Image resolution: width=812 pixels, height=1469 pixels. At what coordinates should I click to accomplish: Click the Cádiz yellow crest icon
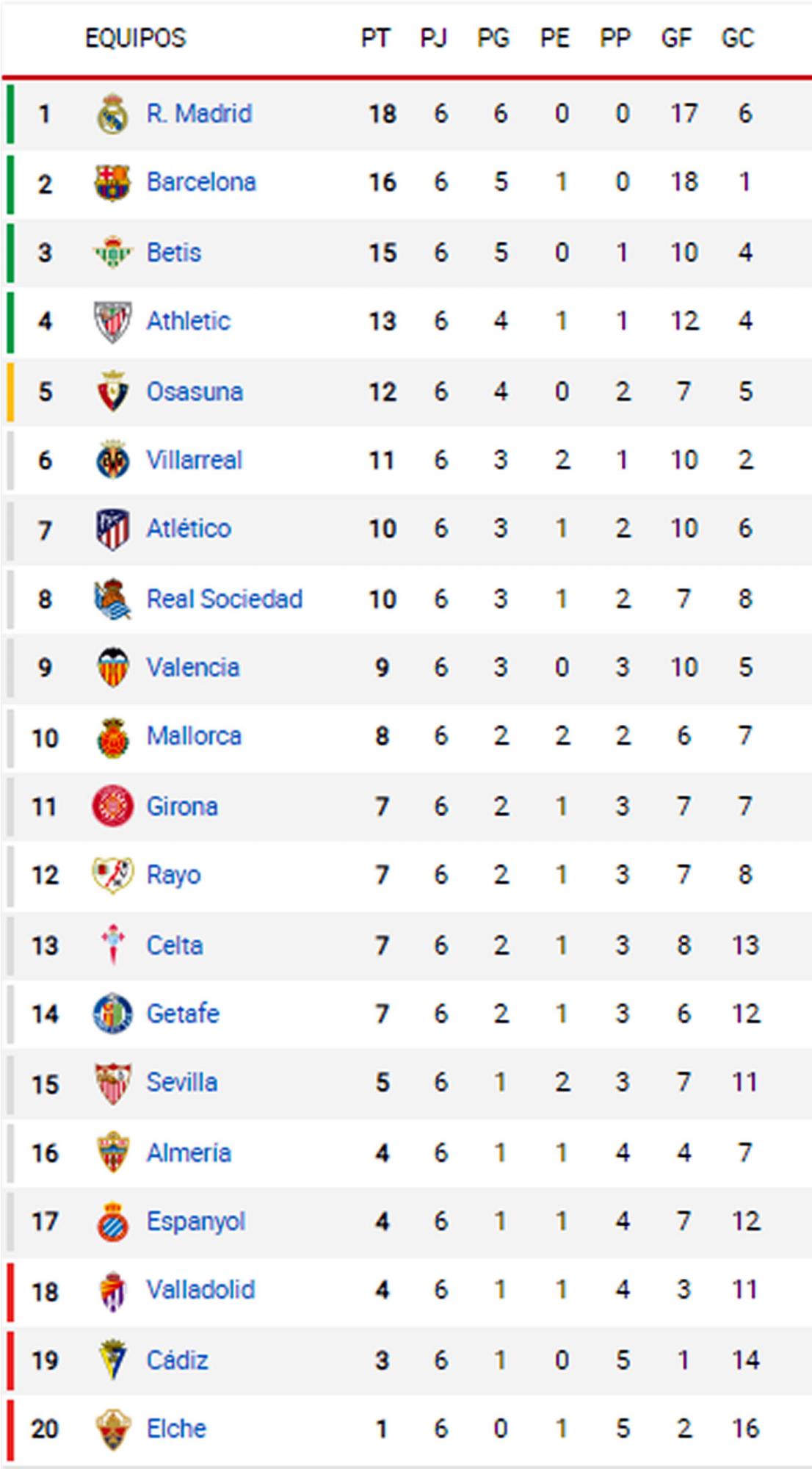click(x=113, y=1360)
